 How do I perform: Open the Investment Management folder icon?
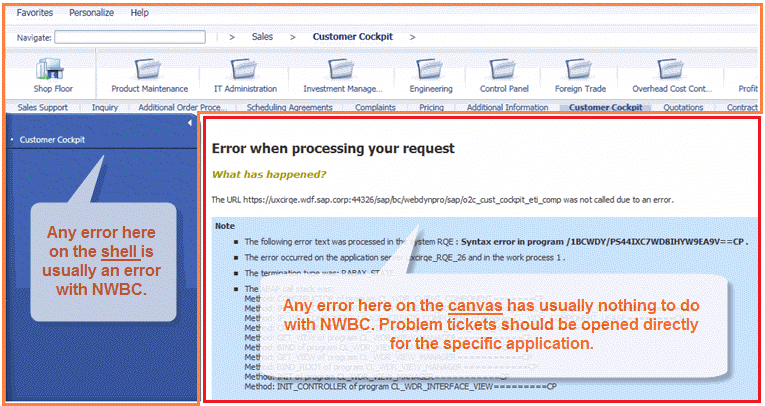[x=341, y=69]
